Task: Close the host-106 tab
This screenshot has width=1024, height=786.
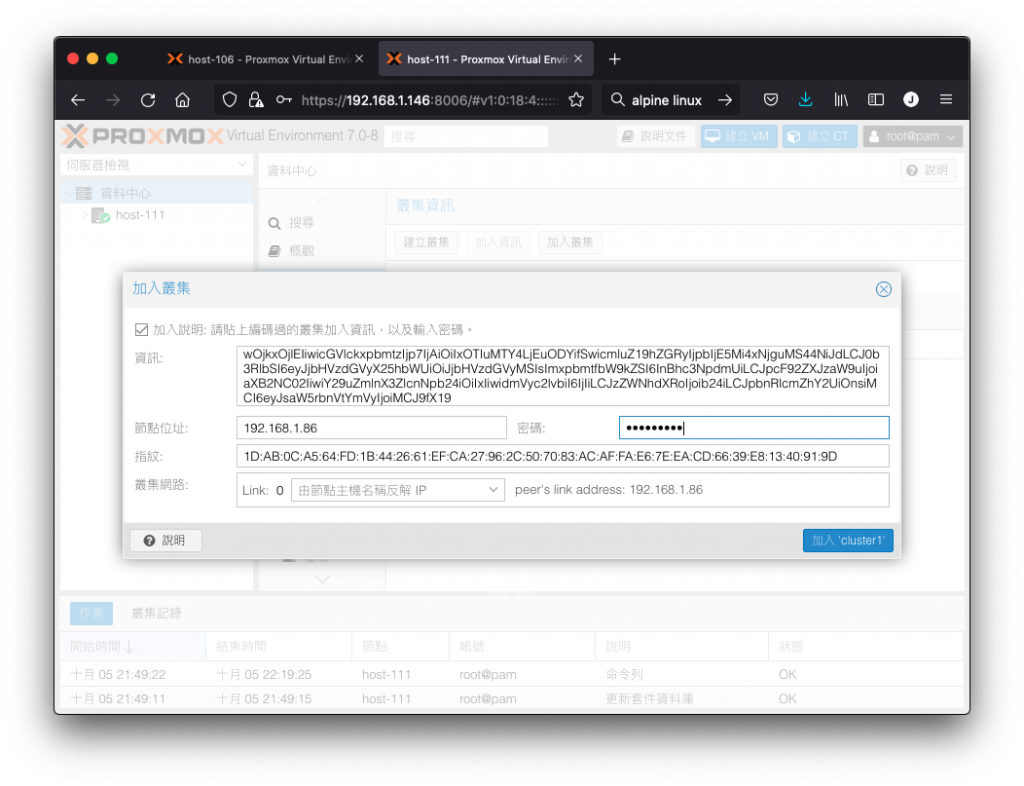Action: point(359,59)
